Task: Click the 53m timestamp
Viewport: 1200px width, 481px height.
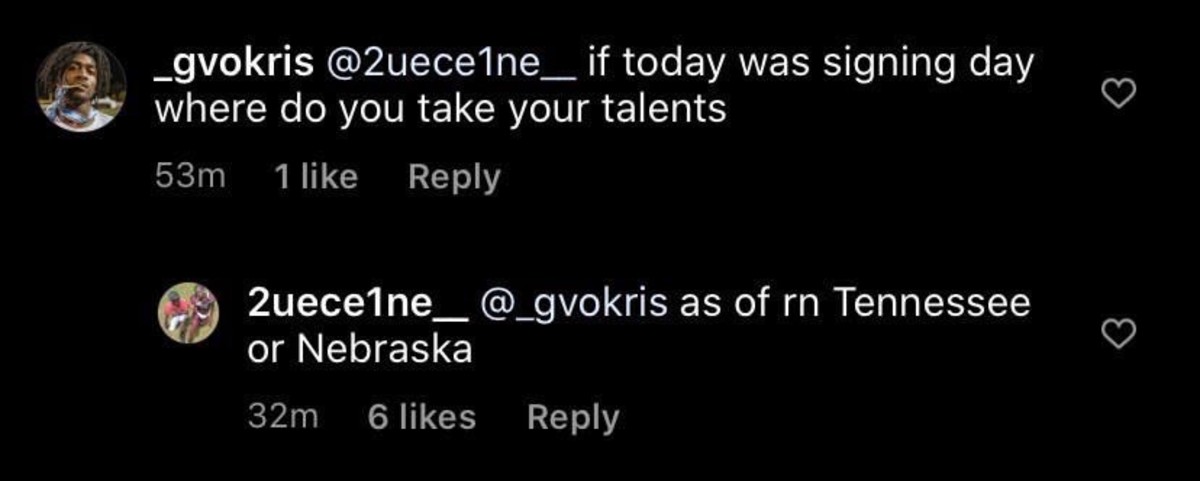Action: coord(192,177)
